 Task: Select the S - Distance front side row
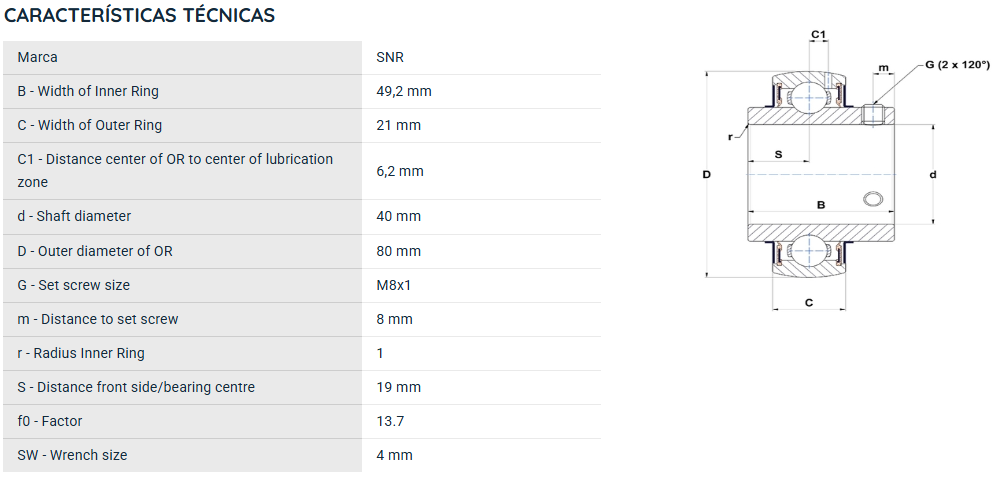click(x=302, y=387)
